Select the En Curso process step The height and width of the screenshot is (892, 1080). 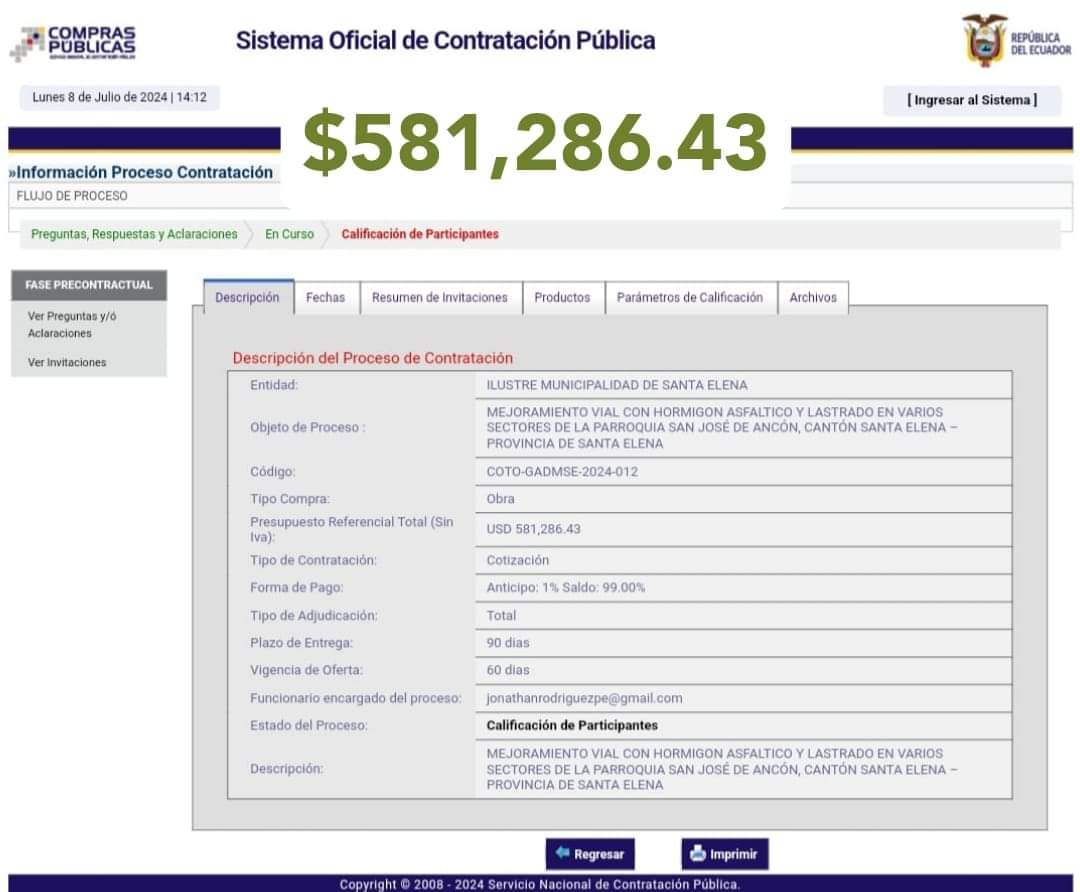tap(289, 234)
